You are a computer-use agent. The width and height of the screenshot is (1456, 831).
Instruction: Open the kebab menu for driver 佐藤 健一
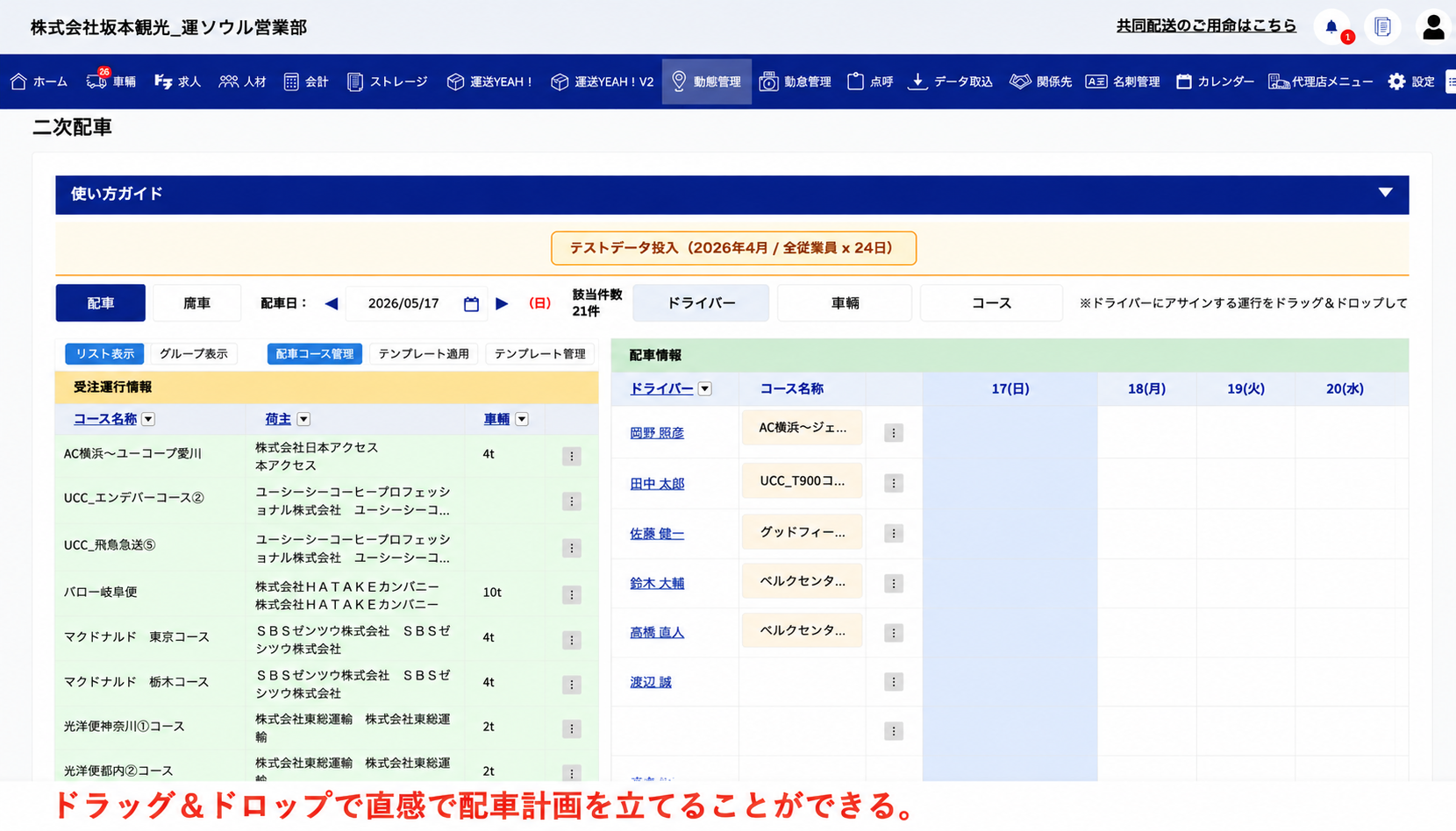[x=894, y=533]
